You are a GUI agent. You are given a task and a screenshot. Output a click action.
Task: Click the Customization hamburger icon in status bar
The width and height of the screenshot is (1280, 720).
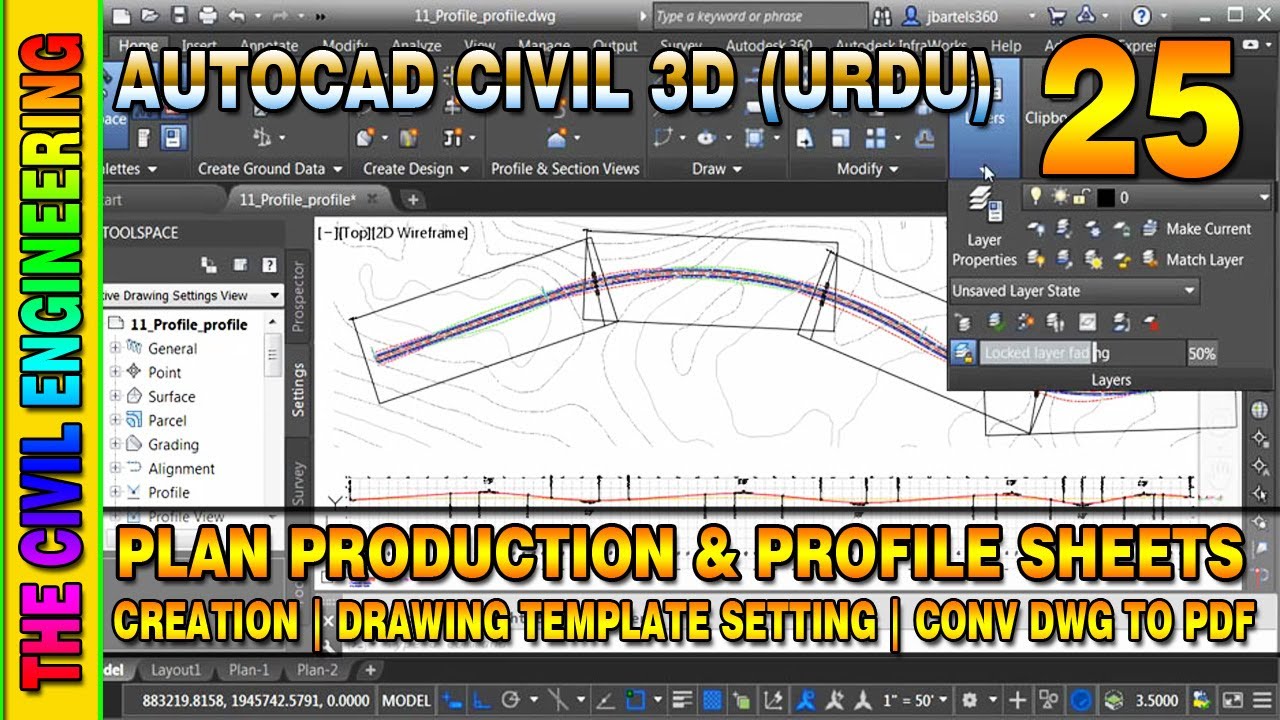click(1261, 700)
